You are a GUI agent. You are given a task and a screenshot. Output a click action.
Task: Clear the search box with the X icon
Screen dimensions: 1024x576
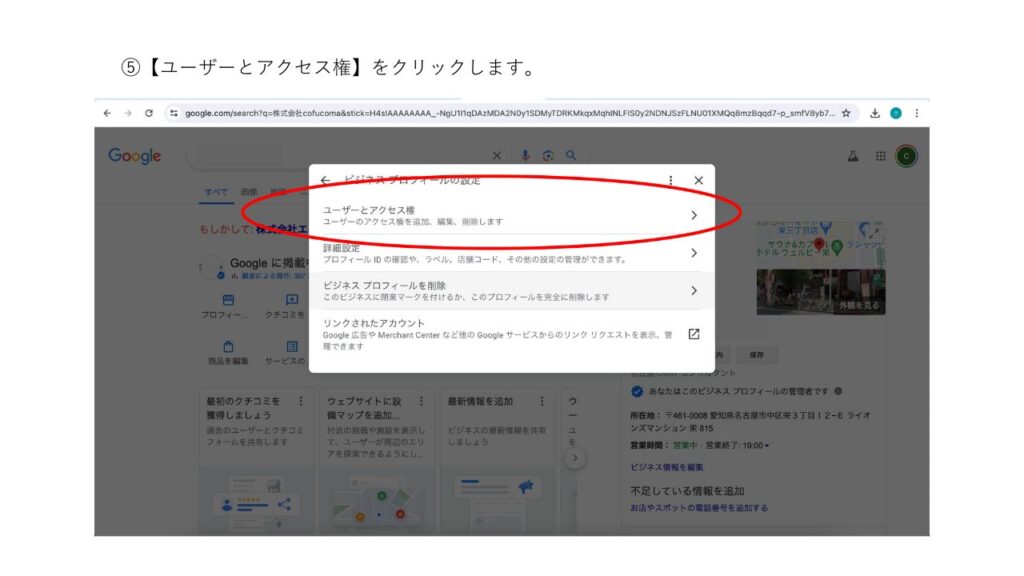496,155
